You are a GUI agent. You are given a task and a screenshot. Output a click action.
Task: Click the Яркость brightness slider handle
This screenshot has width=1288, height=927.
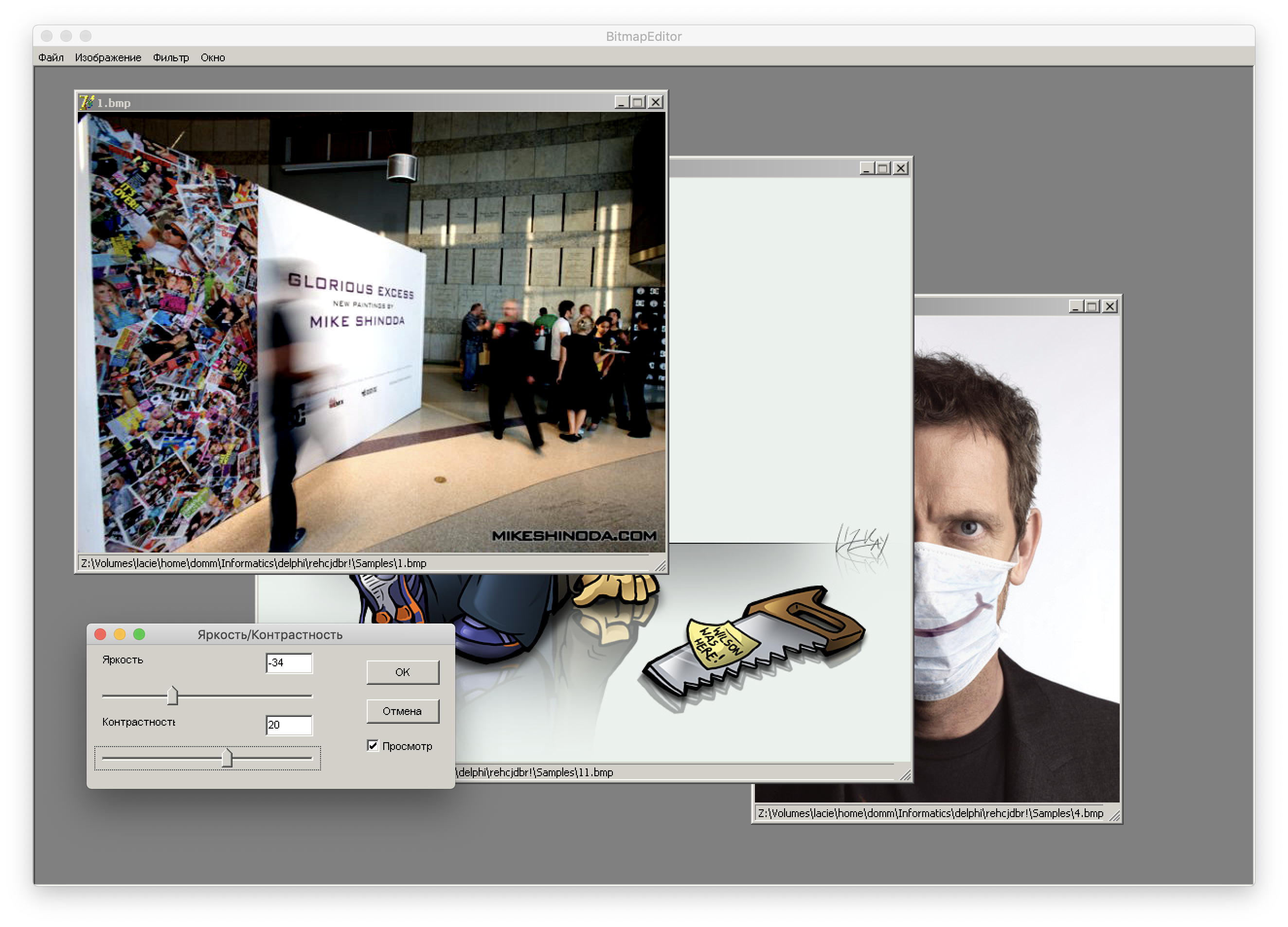(x=173, y=696)
